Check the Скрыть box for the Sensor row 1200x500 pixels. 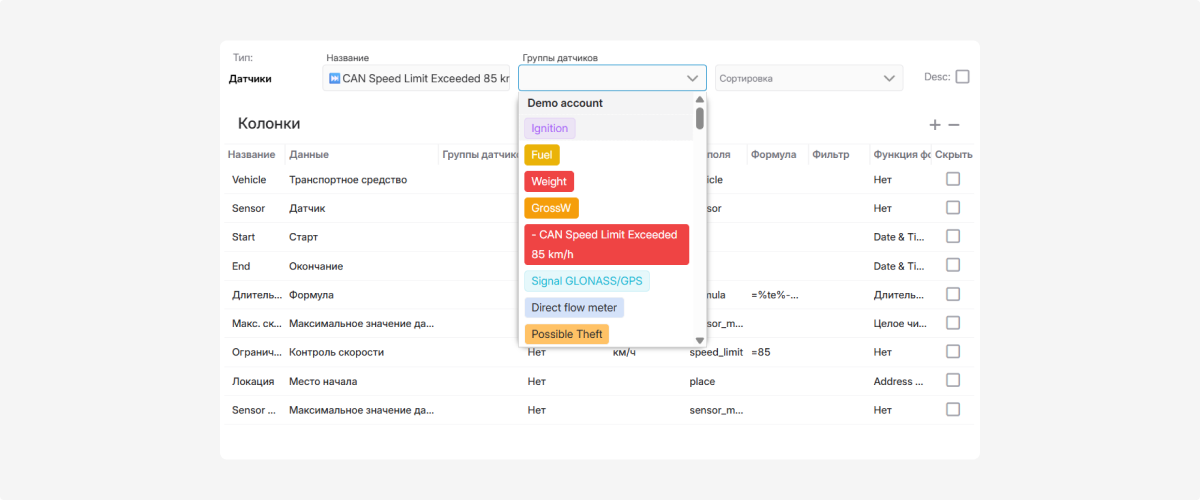953,207
